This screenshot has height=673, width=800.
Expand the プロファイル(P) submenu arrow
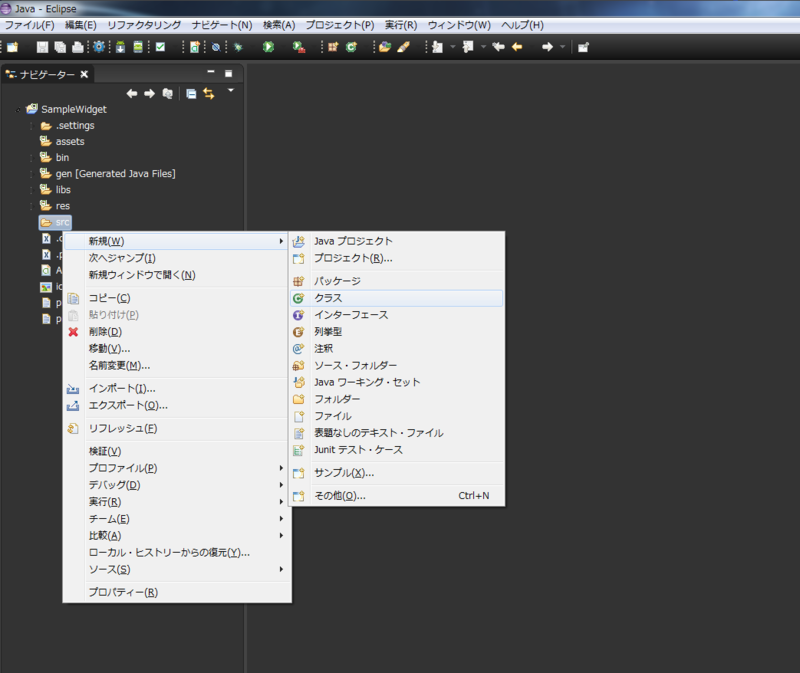tap(281, 468)
